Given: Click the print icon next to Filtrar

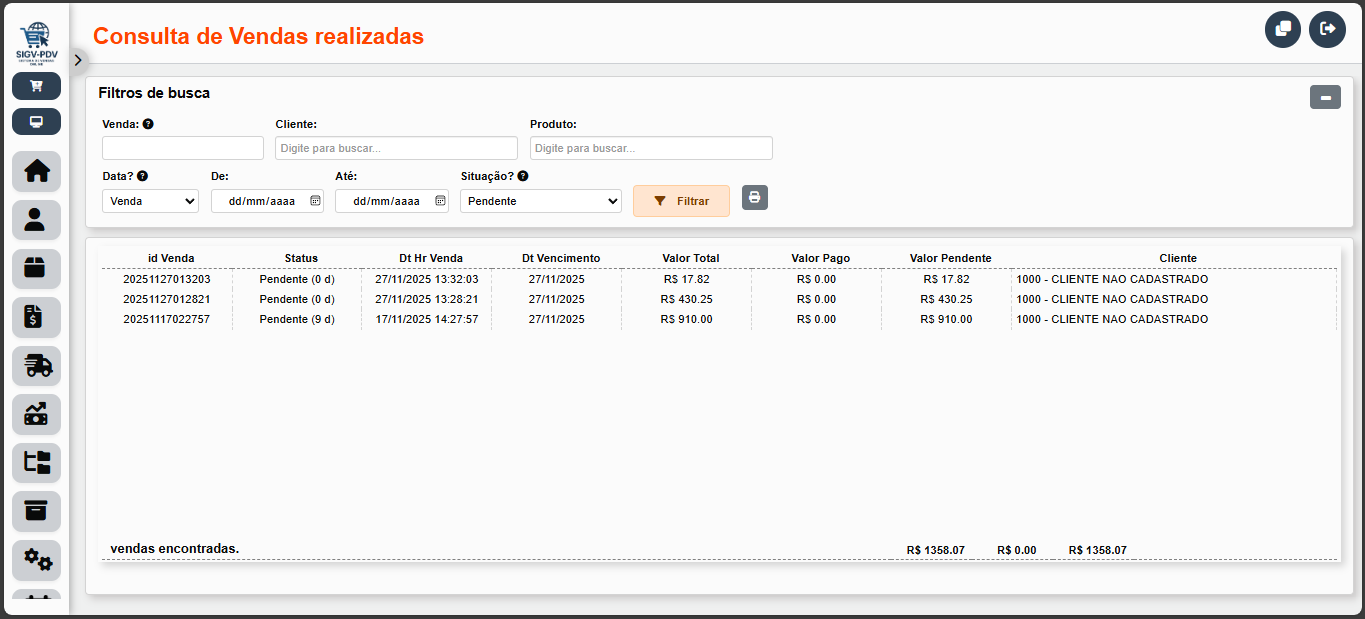Looking at the screenshot, I should pos(755,198).
